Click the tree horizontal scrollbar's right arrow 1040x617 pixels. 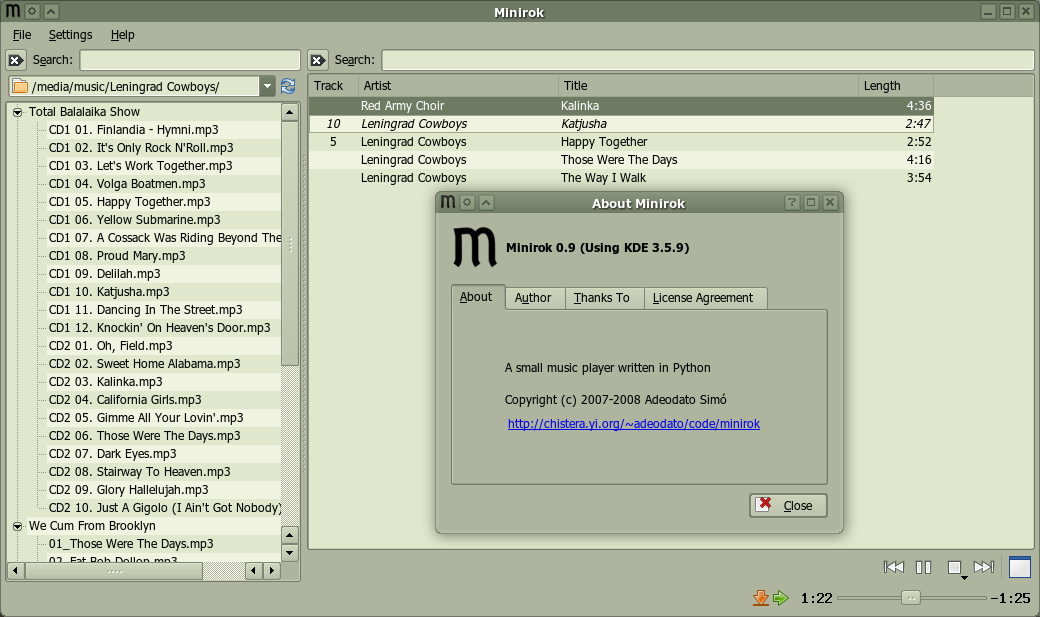[x=272, y=571]
